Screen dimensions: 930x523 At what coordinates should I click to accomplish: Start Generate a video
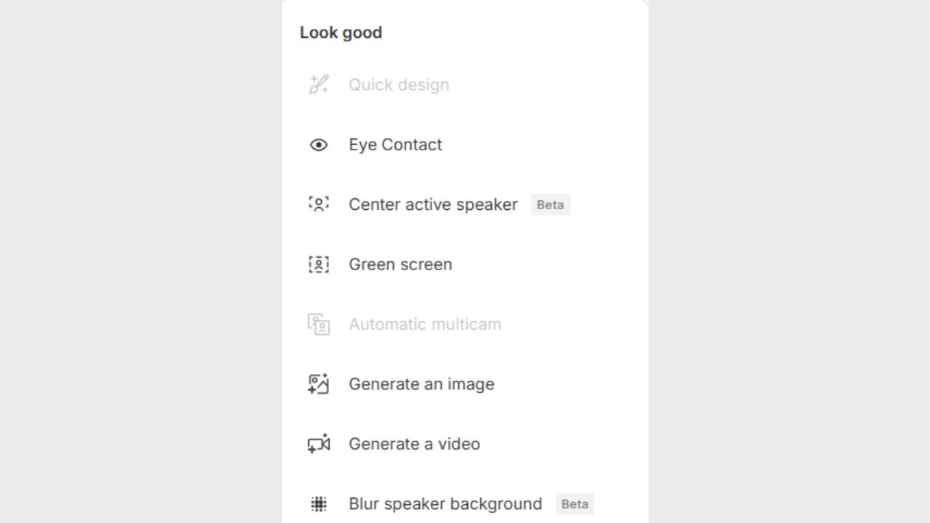click(414, 444)
